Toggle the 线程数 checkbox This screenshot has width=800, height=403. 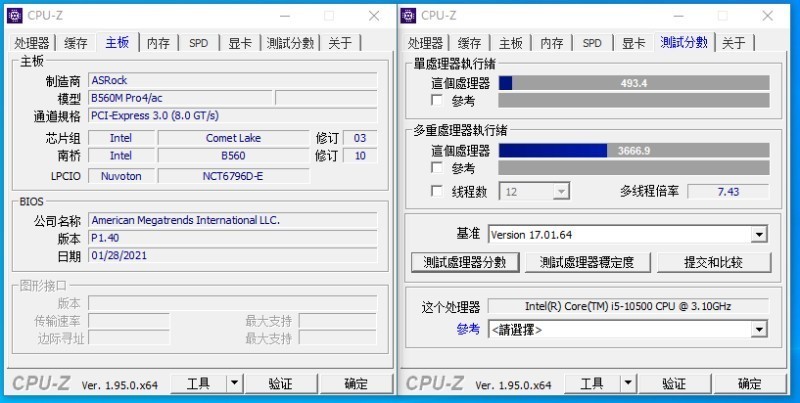437,191
